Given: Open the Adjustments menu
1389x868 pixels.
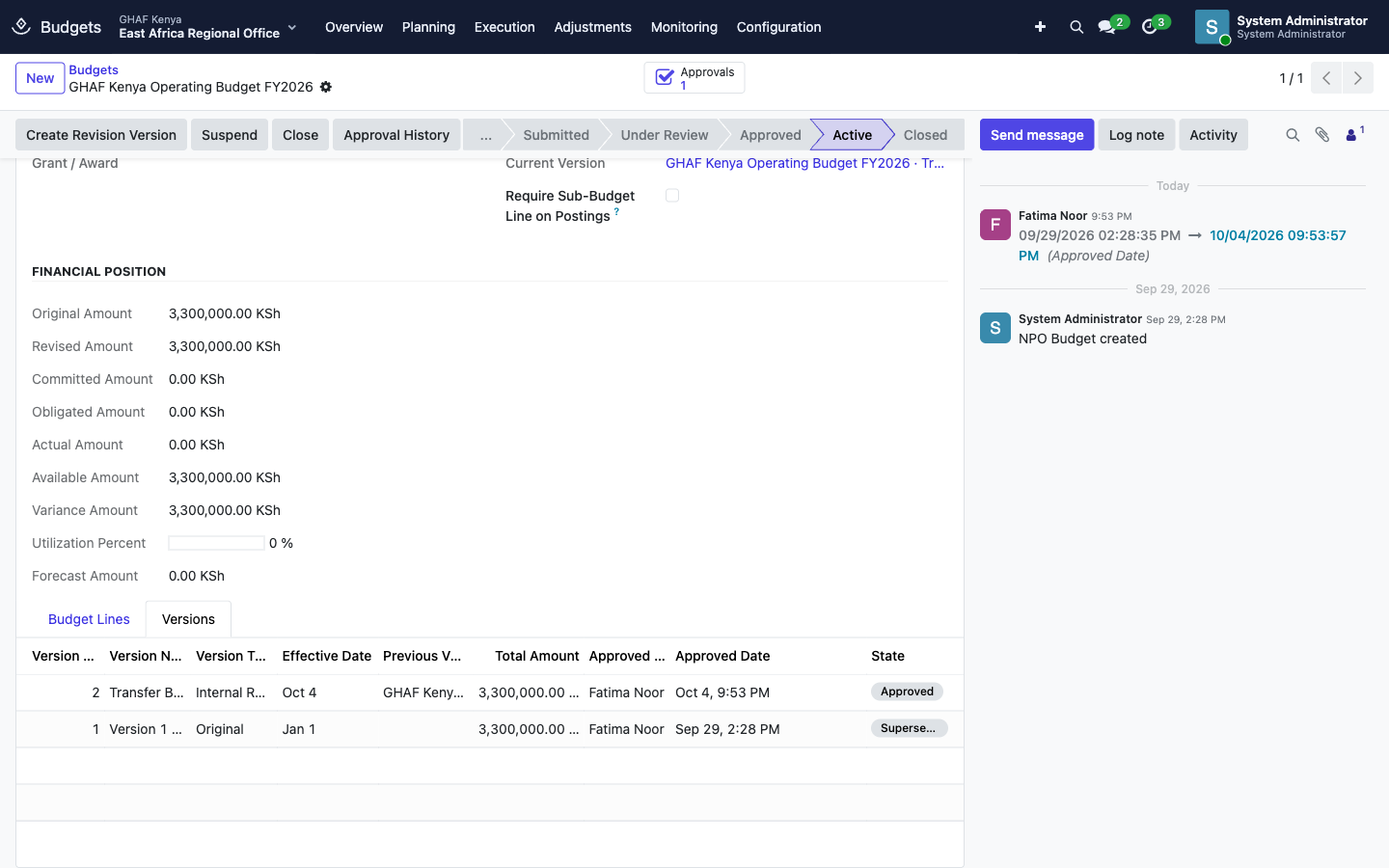Looking at the screenshot, I should [x=593, y=27].
